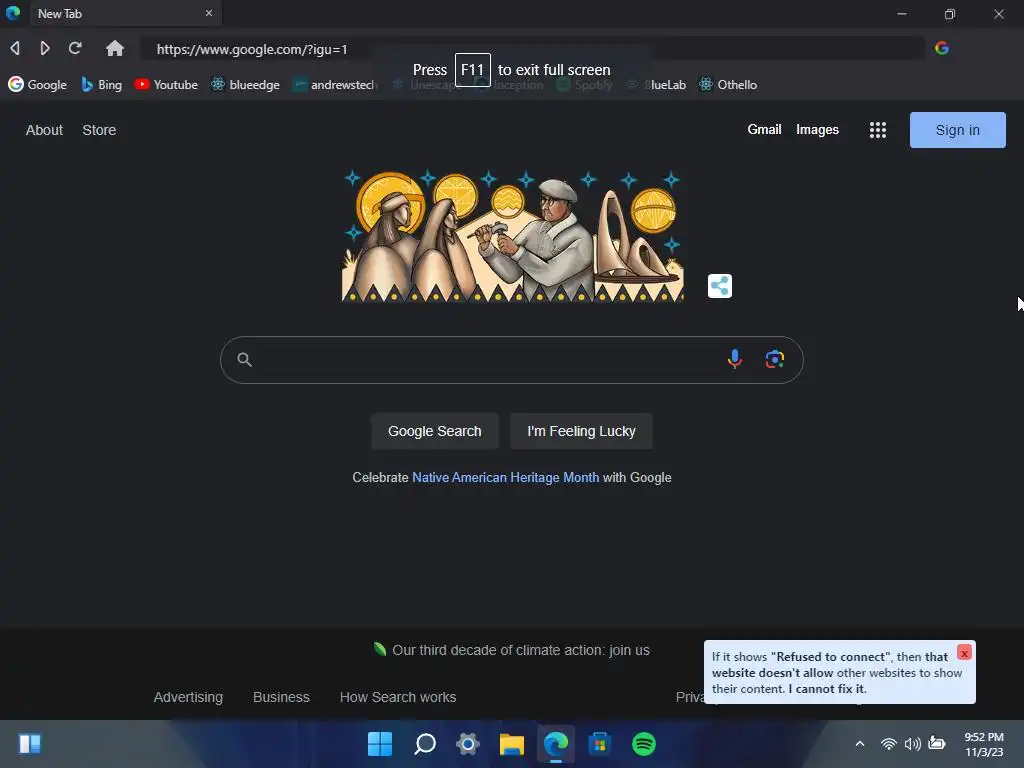Open the Widgets panel on taskbar

click(x=29, y=744)
